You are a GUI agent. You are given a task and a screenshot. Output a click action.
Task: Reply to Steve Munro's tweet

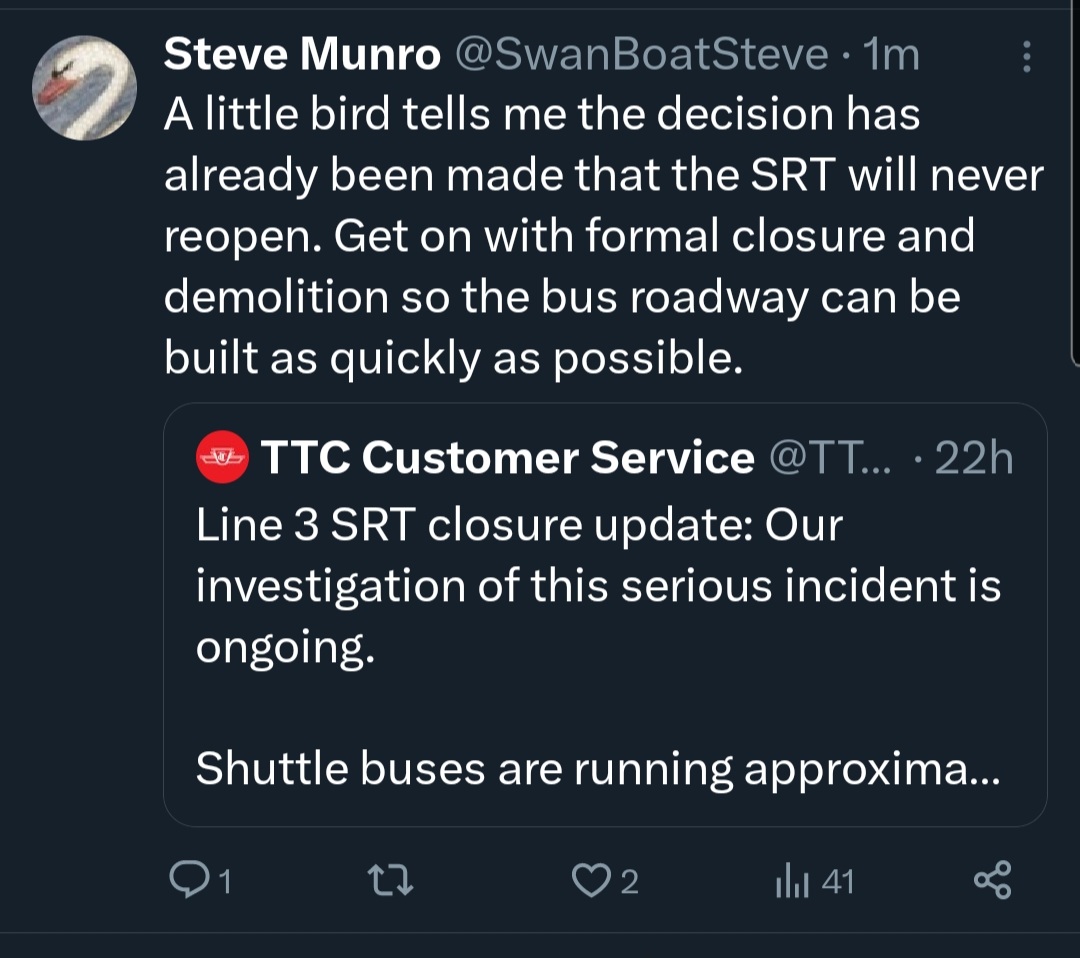click(x=186, y=880)
